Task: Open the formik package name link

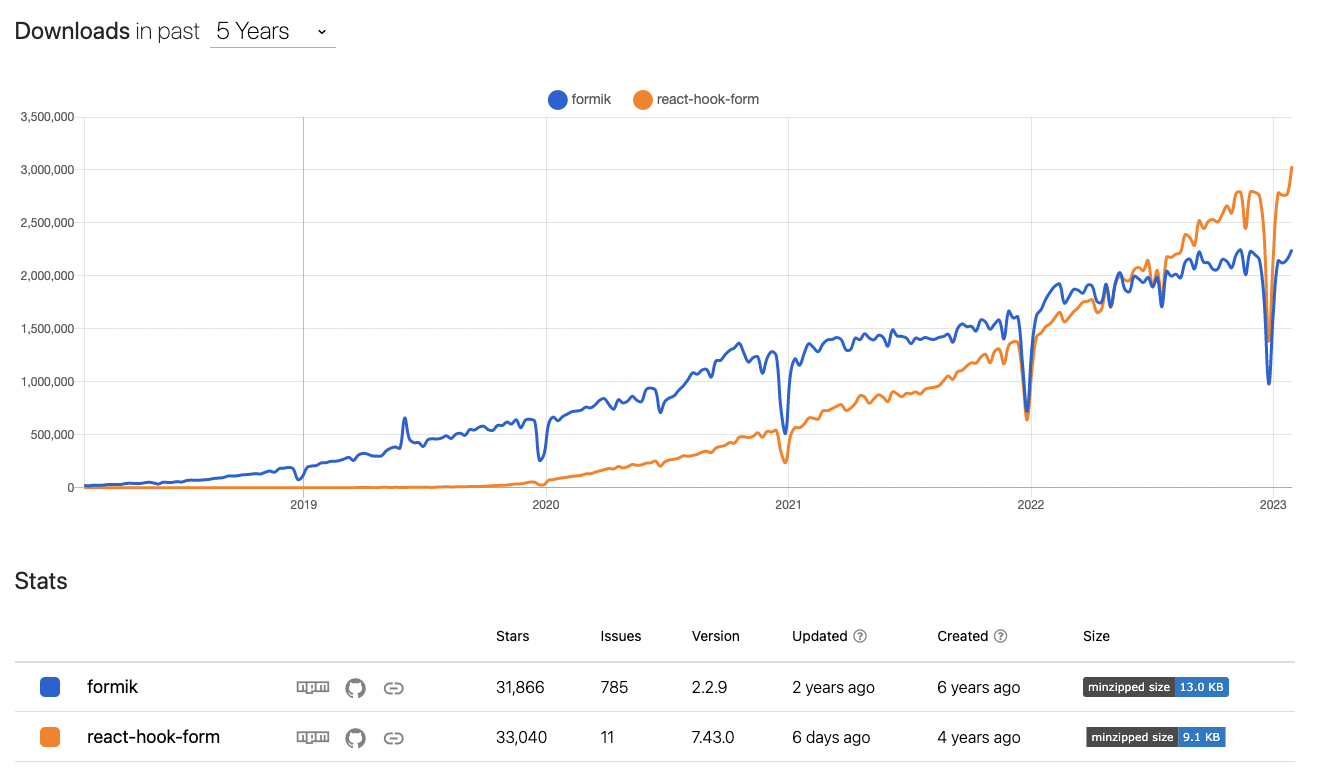Action: coord(113,687)
